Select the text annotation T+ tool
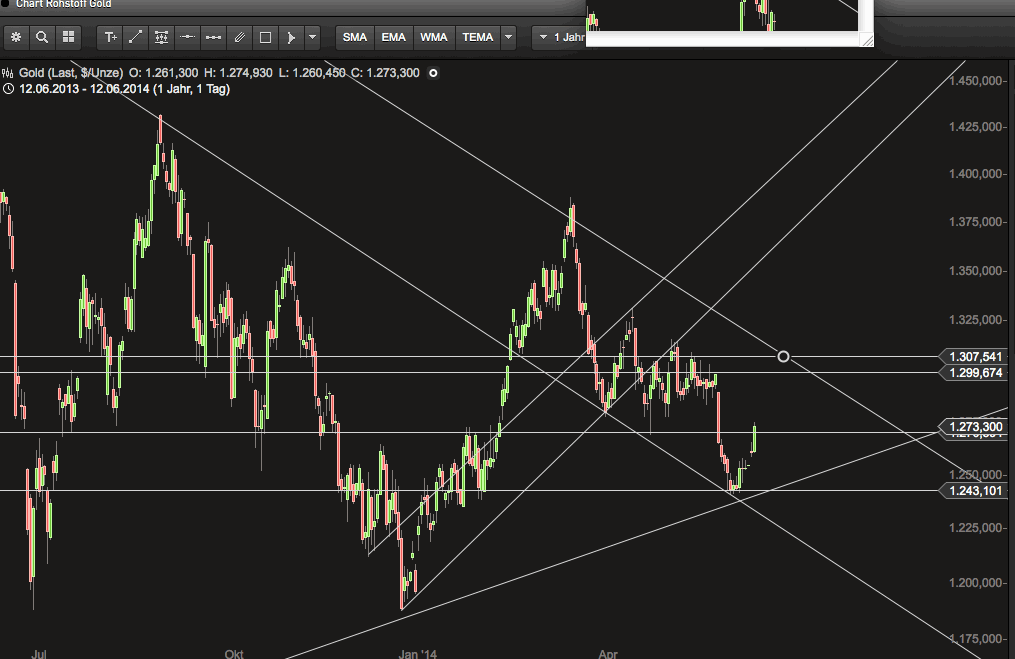This screenshot has height=659, width=1015. pyautogui.click(x=110, y=37)
